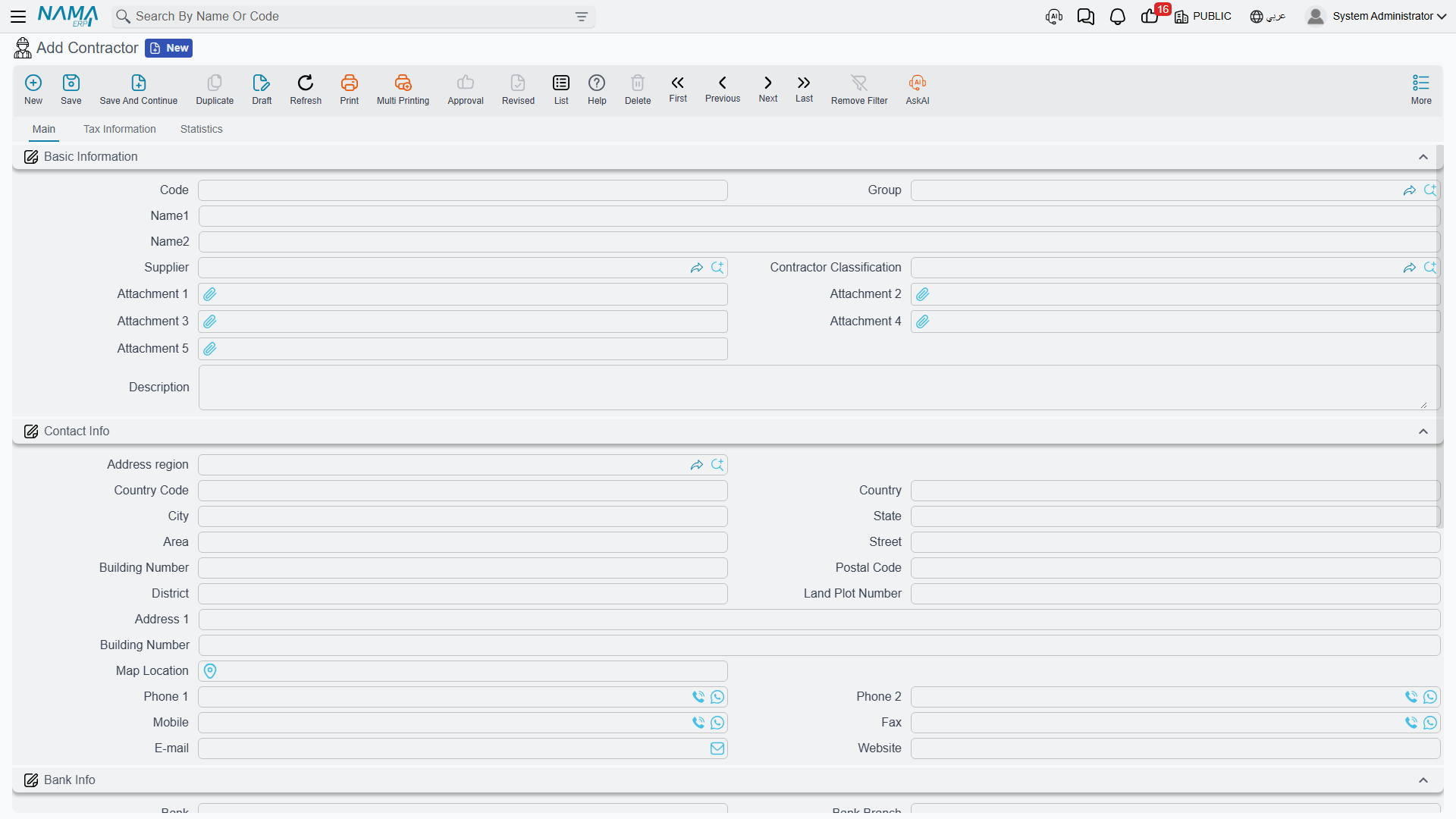Open the hamburger main menu

click(x=18, y=16)
